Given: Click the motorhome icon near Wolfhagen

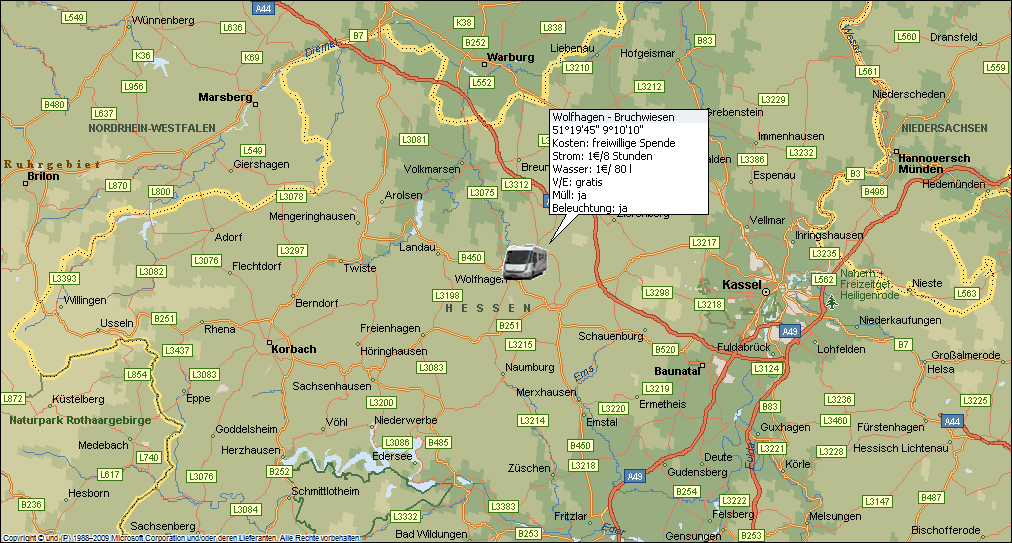Looking at the screenshot, I should click(x=525, y=262).
